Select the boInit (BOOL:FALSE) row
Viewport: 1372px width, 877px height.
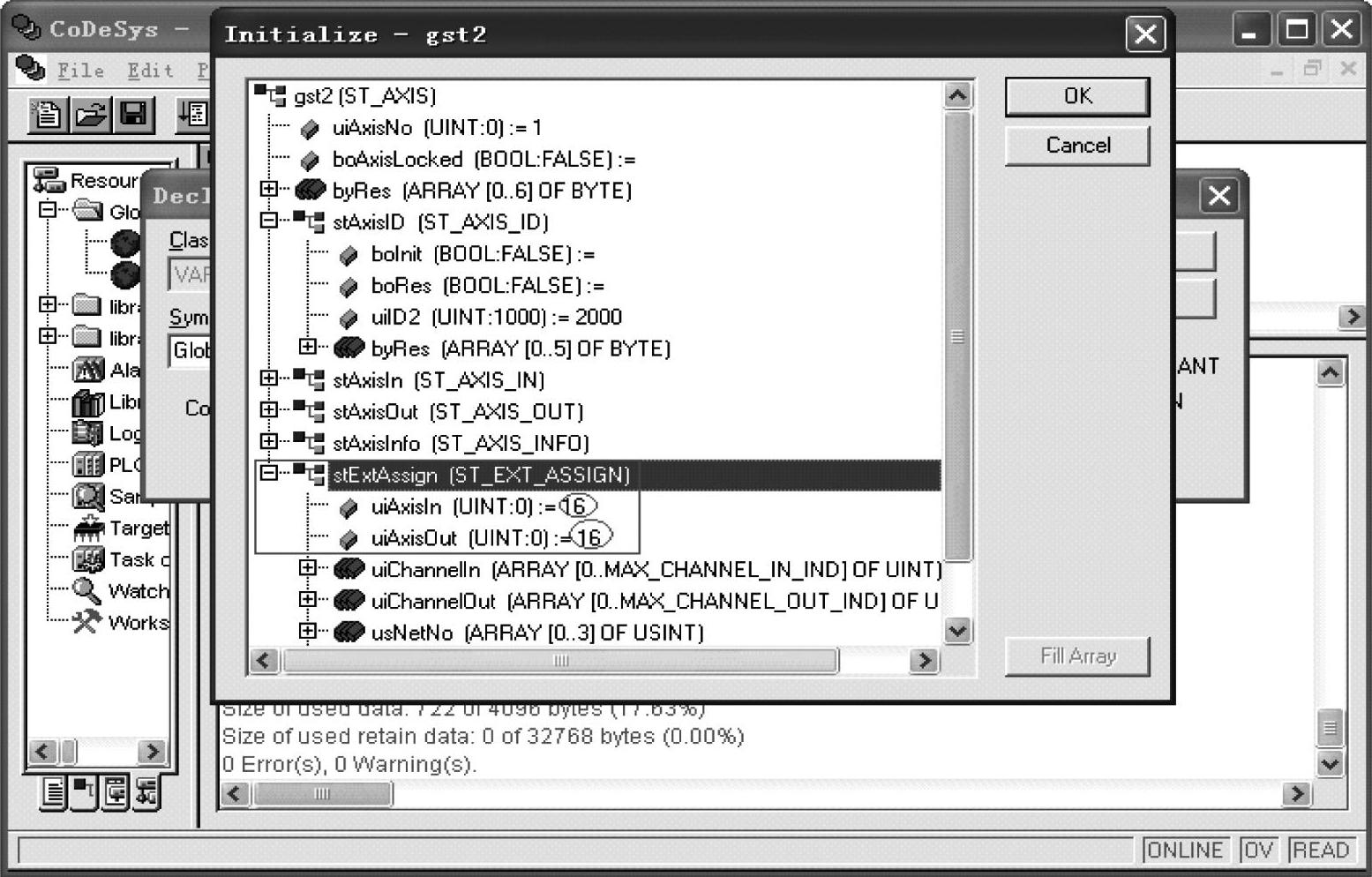tap(483, 254)
